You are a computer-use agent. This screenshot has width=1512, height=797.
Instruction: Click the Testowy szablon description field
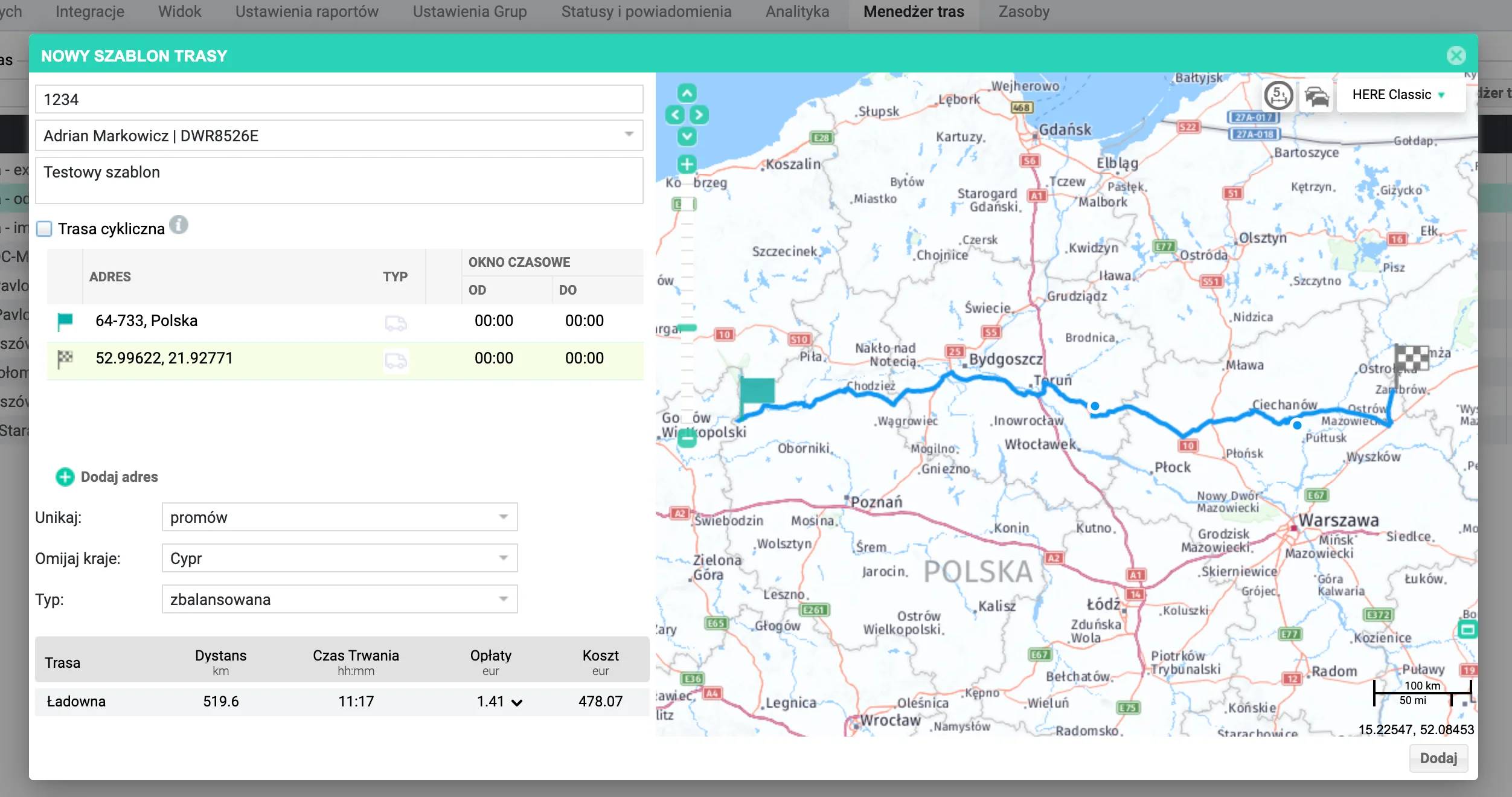click(339, 181)
